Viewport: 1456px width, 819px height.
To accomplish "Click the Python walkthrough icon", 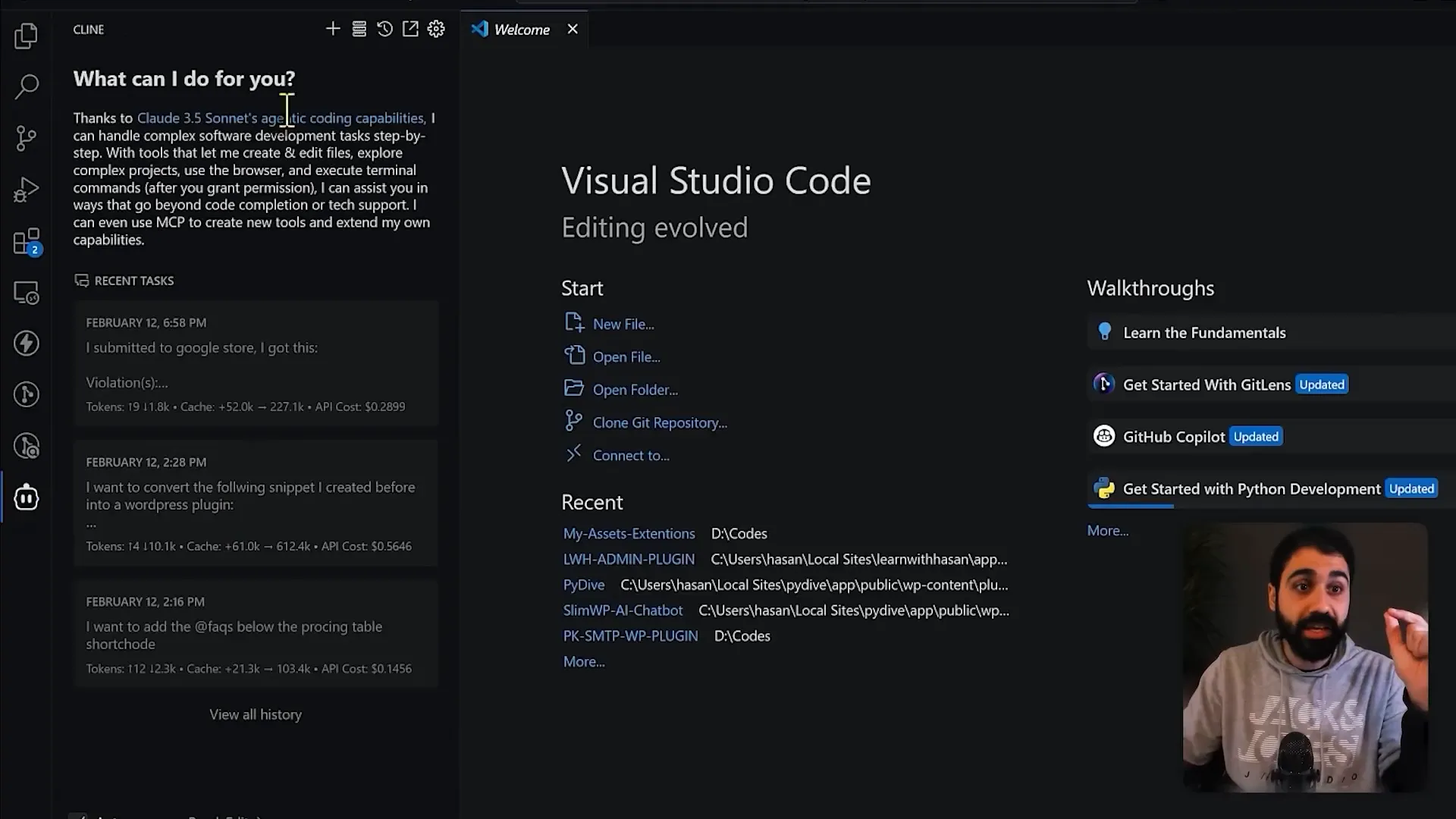I will click(1104, 488).
